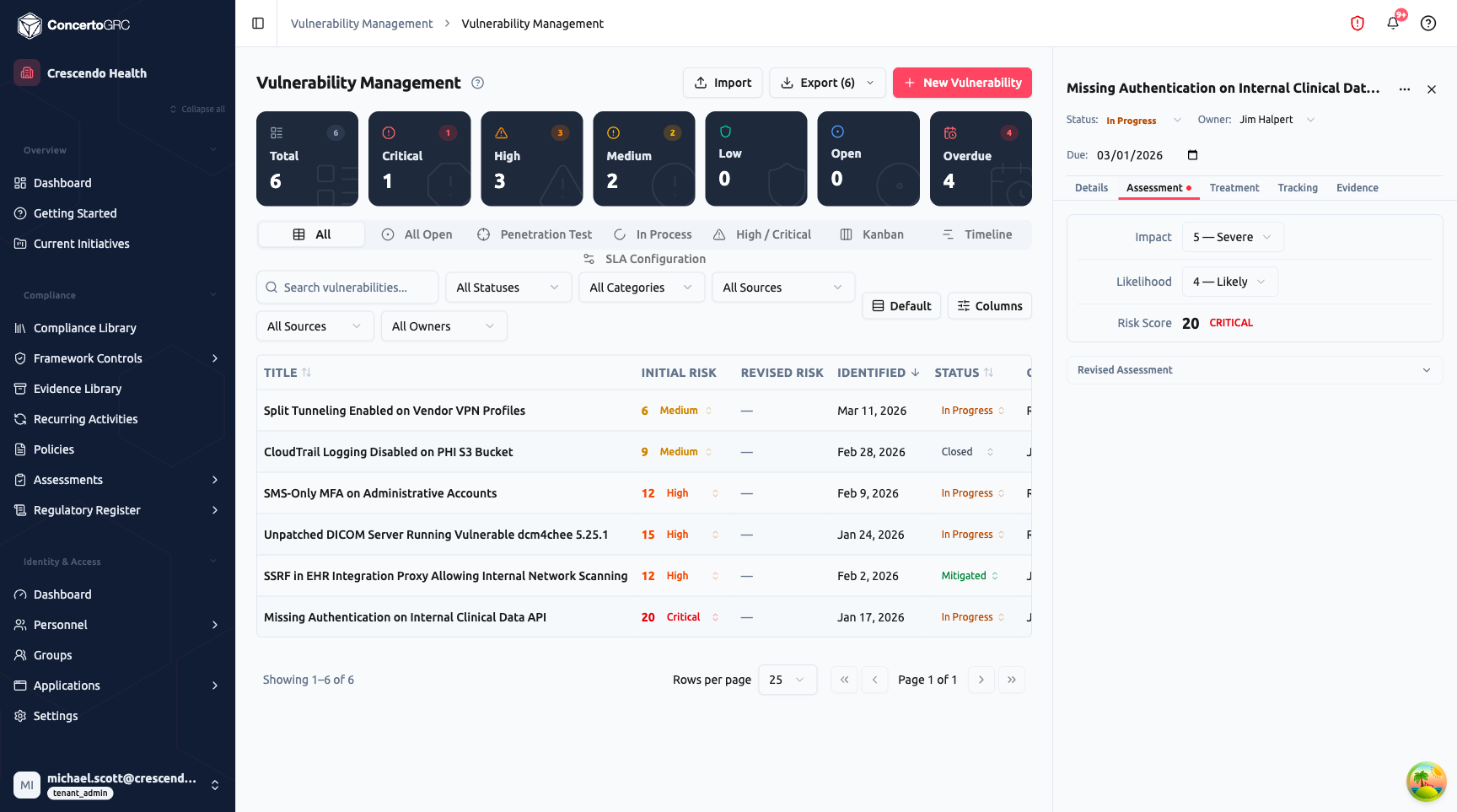Select the Penetration Test view tab
The height and width of the screenshot is (812, 1457).
click(x=535, y=234)
